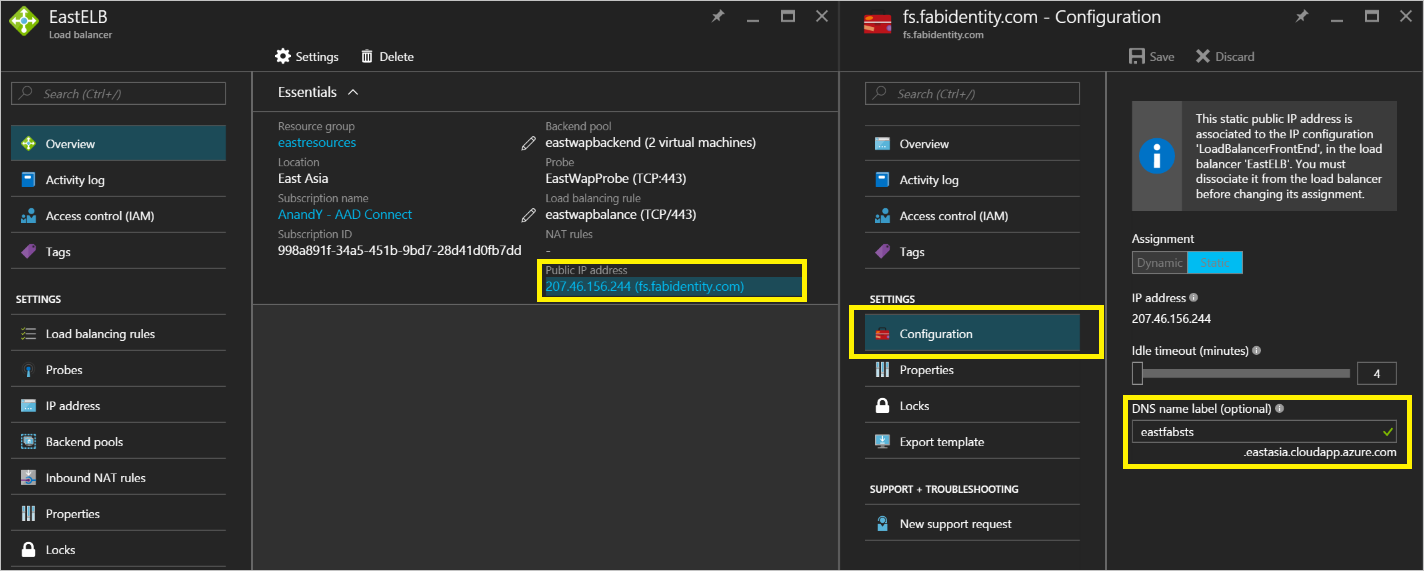
Task: Click the DNS name label info icon
Action: (1279, 409)
